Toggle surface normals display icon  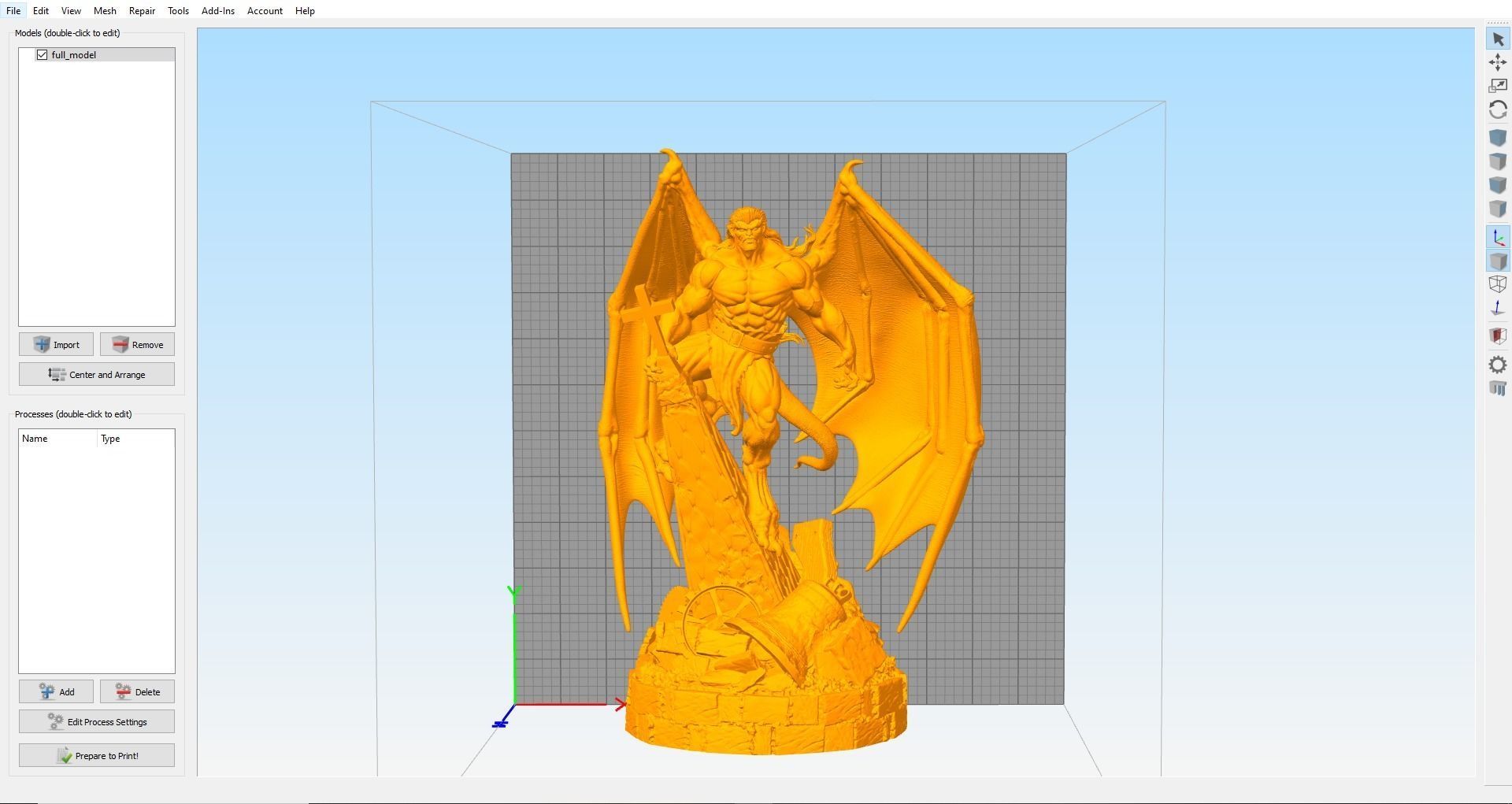pos(1498,308)
